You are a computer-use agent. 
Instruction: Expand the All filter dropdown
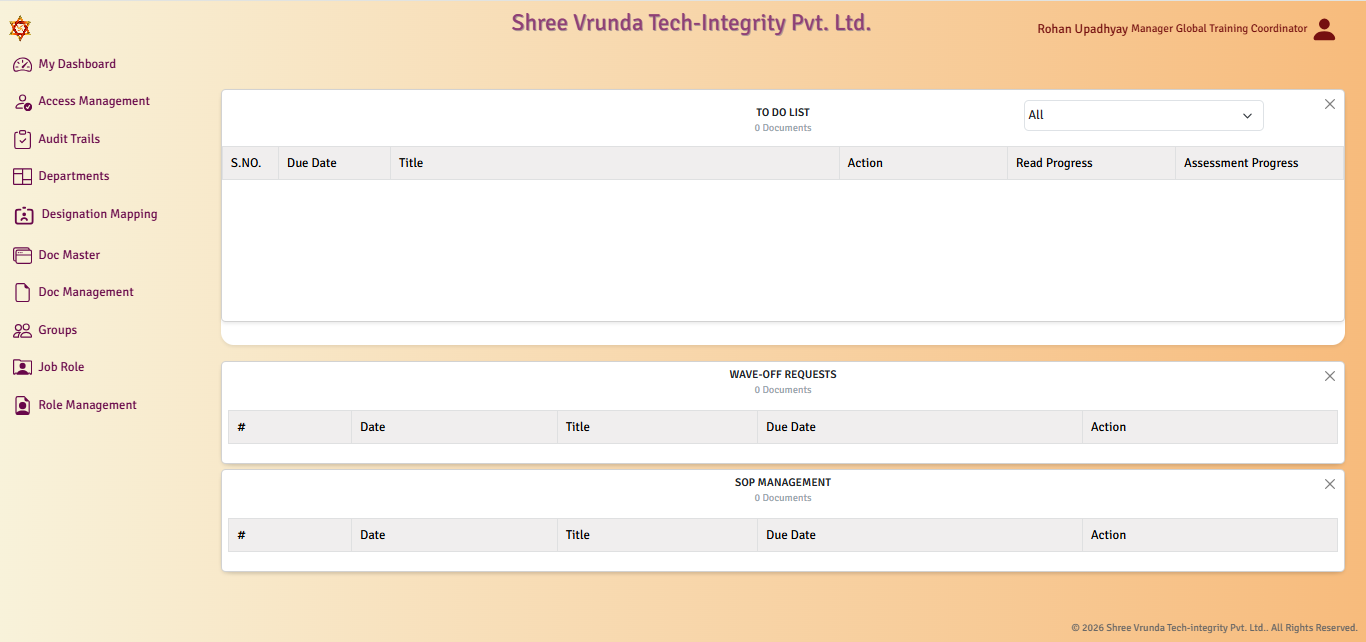[x=1143, y=115]
